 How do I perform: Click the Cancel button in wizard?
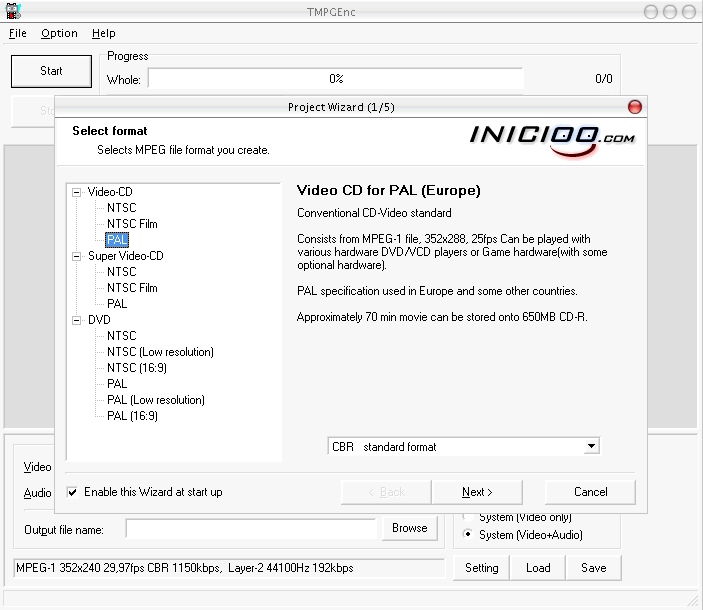click(x=590, y=492)
